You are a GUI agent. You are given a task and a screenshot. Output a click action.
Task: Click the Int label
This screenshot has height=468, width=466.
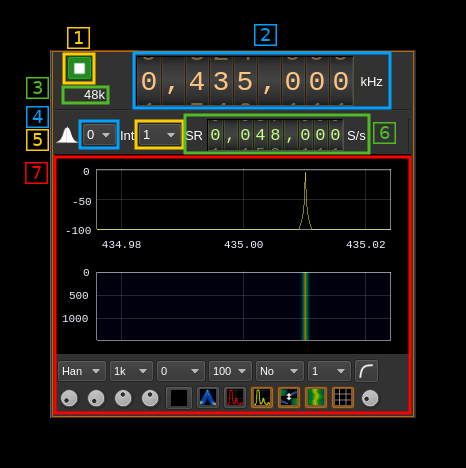tap(127, 136)
